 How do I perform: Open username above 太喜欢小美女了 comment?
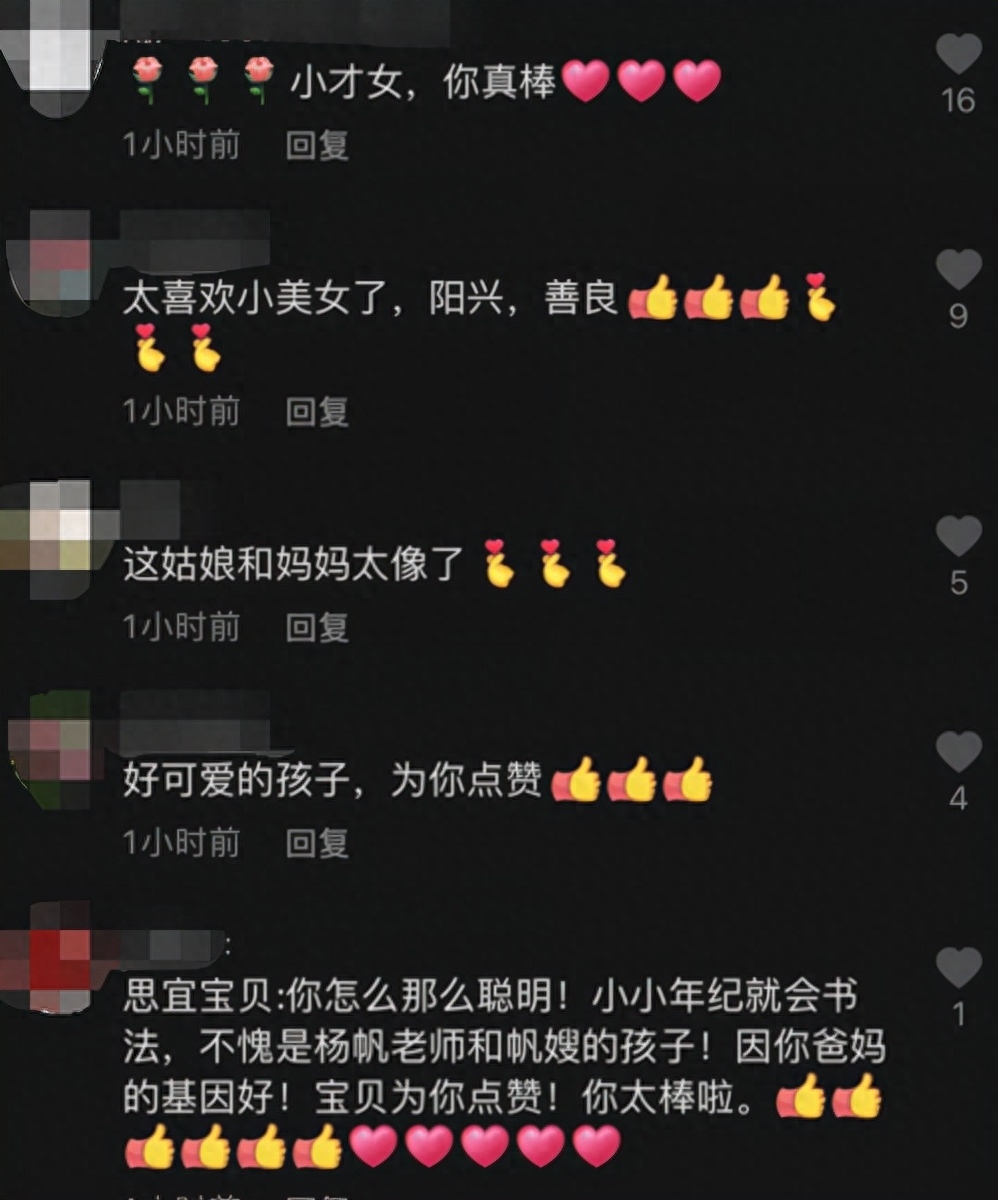click(x=197, y=229)
